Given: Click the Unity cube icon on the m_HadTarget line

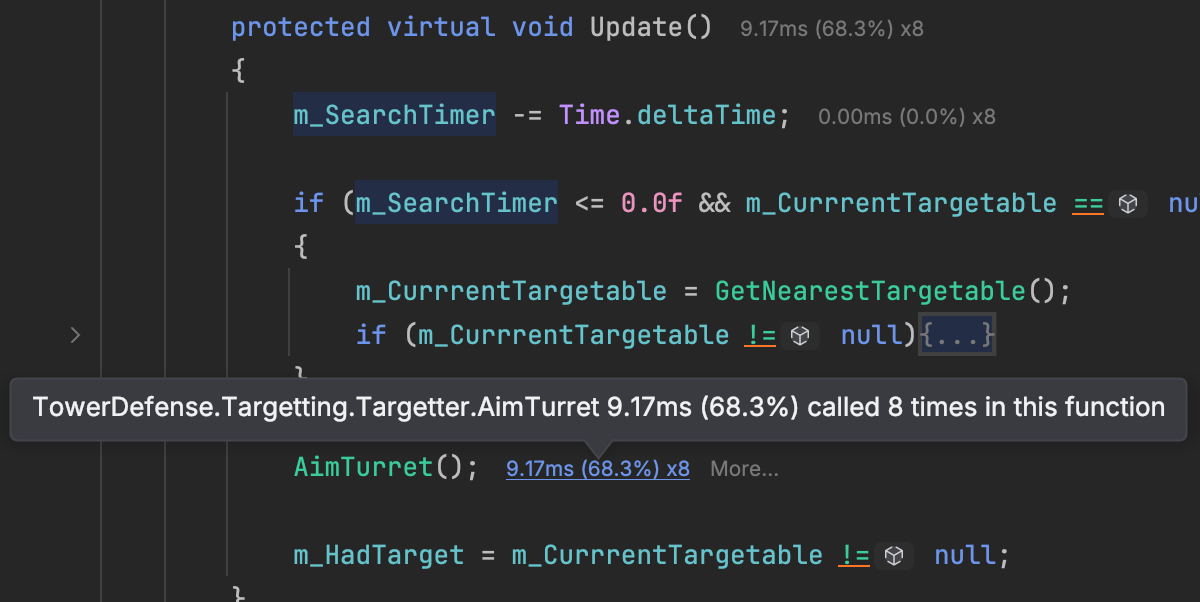Looking at the screenshot, I should (x=894, y=555).
